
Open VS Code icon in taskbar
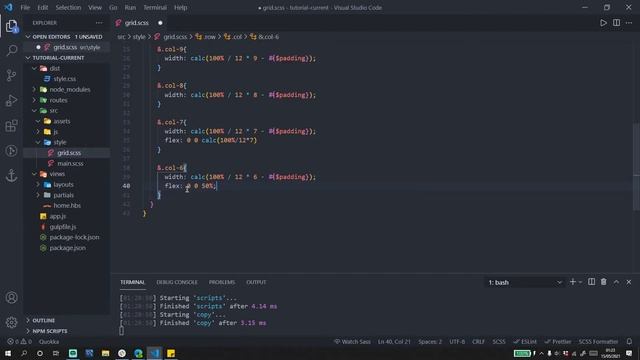coord(155,353)
